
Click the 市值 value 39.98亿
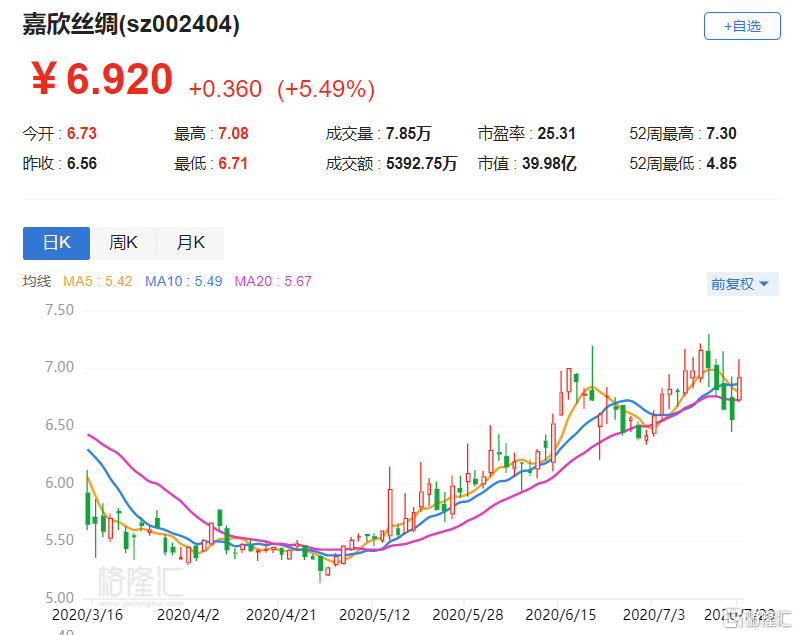point(549,163)
